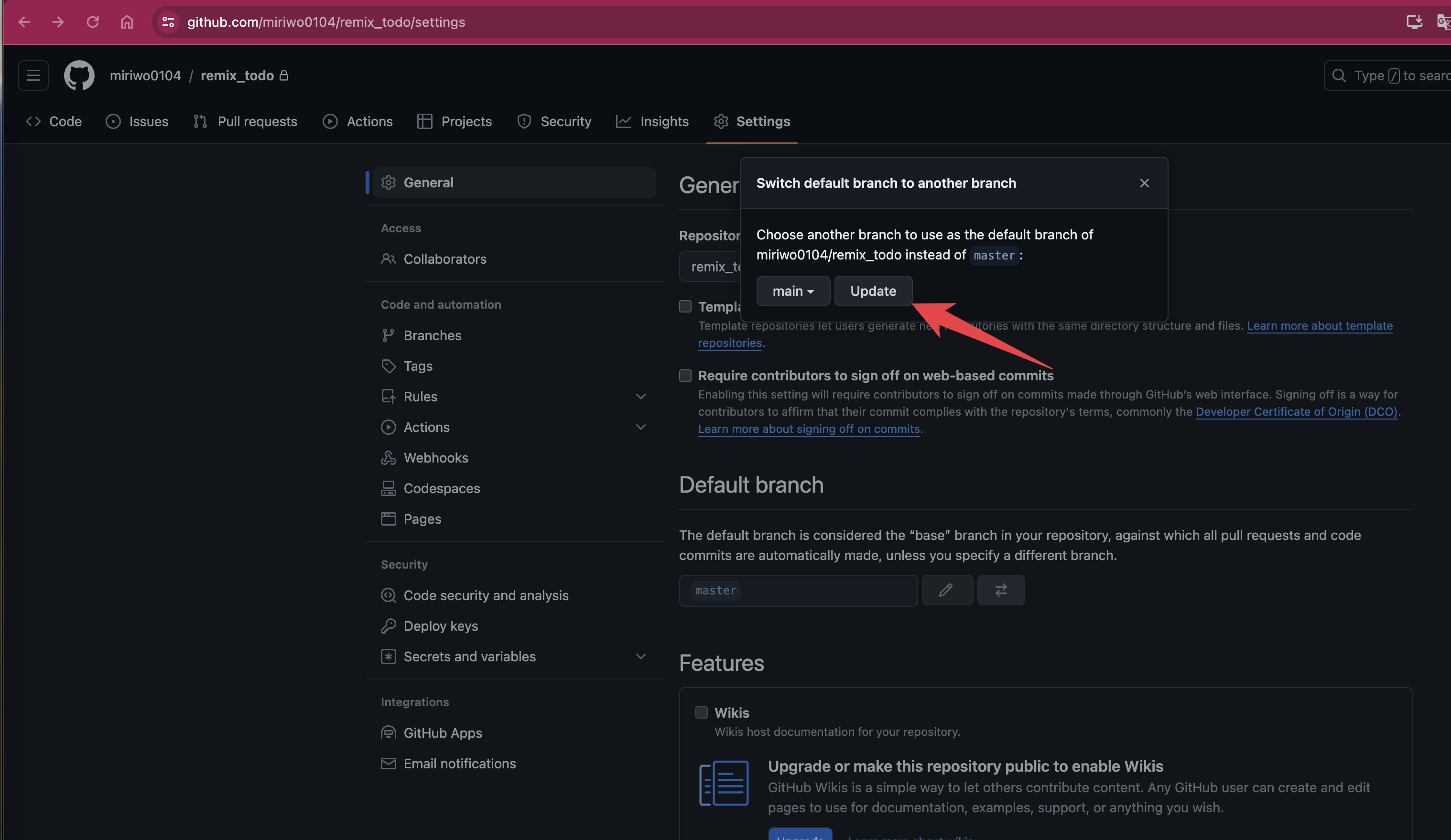Enable Template repository checkbox
Screen dimensions: 1451x840
684,306
